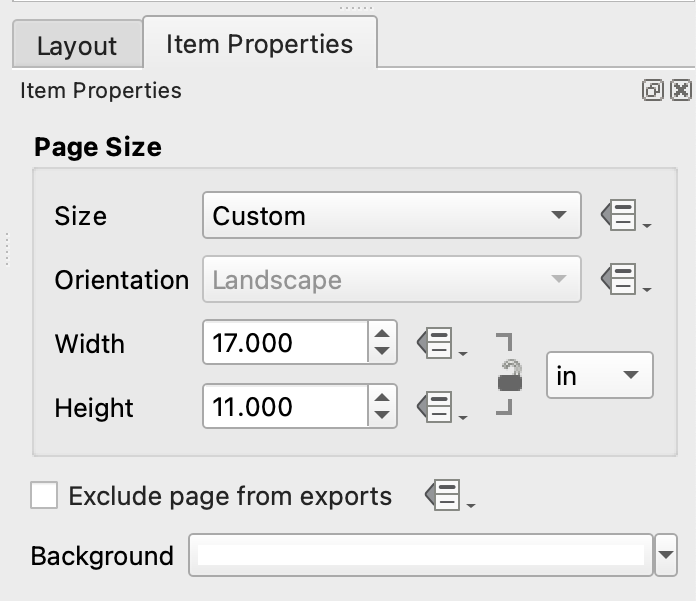Viewport: 696px width, 601px height.
Task: Close the Item Properties panel
Action: point(681,91)
